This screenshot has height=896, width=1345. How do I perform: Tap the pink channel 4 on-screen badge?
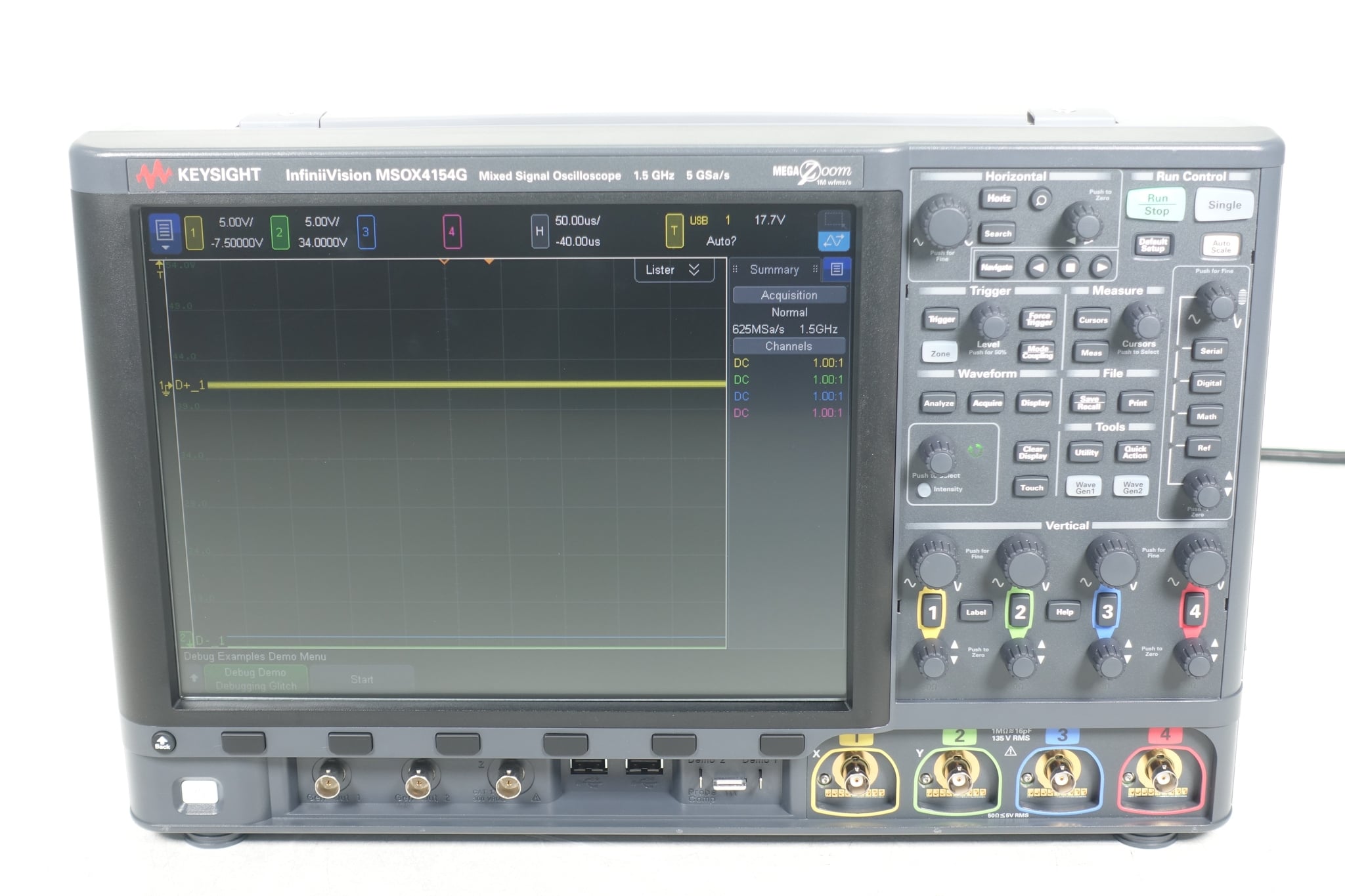coord(452,232)
